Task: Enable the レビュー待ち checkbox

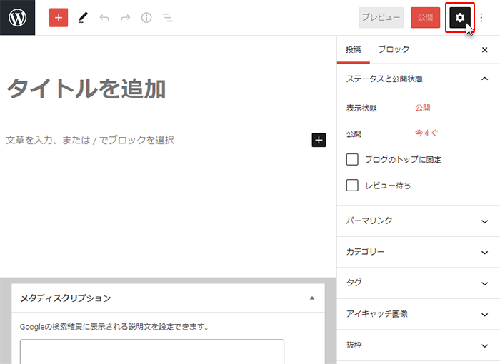Action: (x=352, y=185)
